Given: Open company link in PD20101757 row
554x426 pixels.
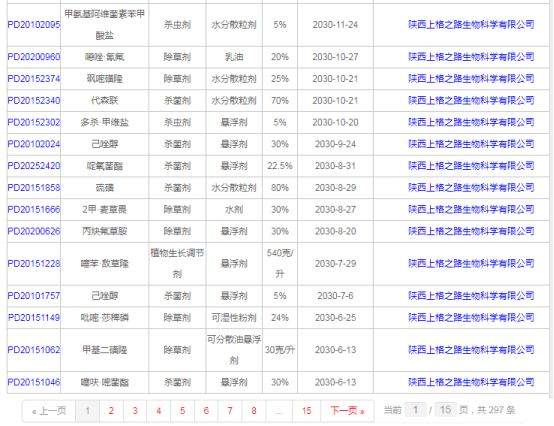Looking at the screenshot, I should coord(471,296).
